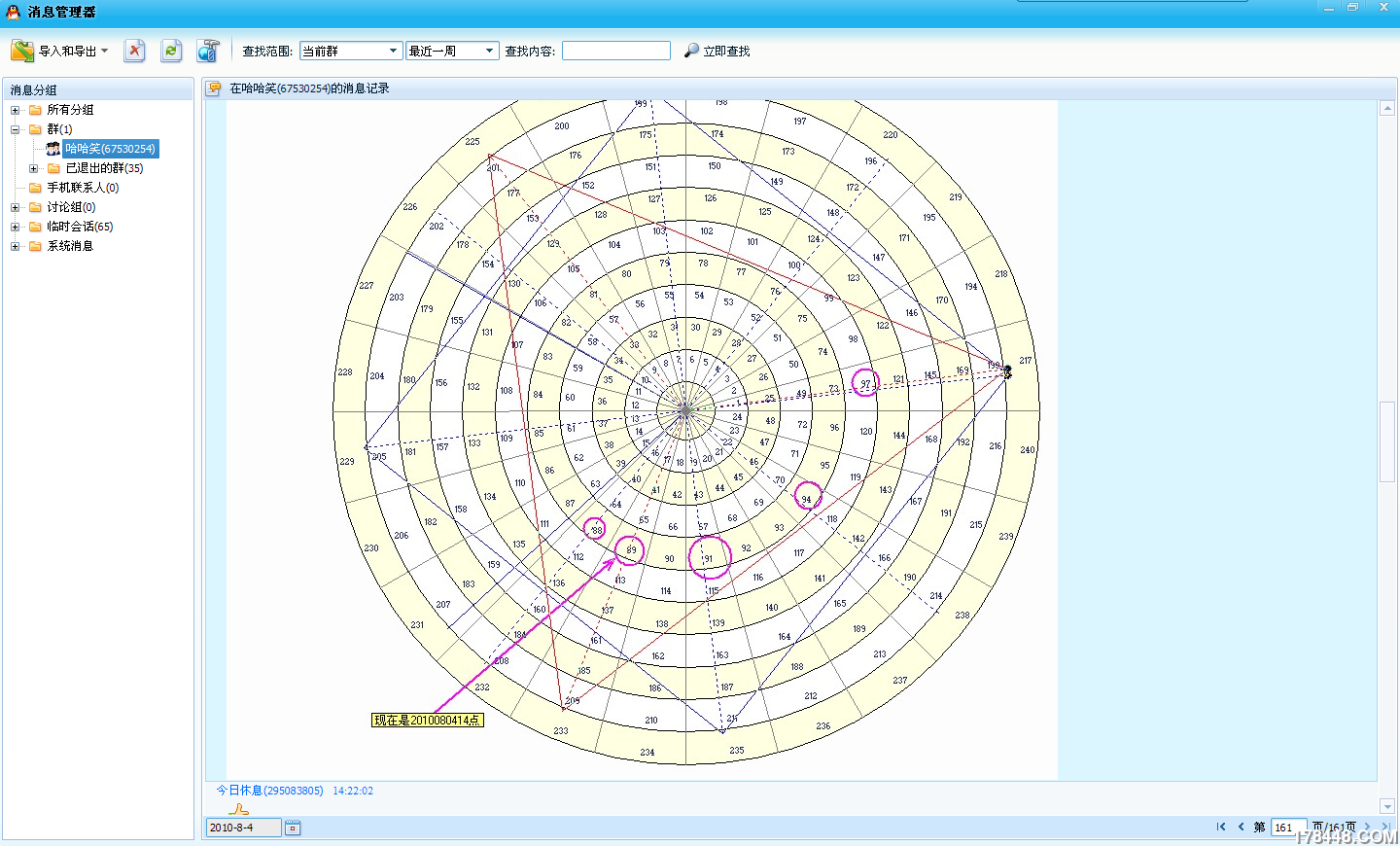Open the 查找范围 当前群 dropdown

(x=351, y=51)
